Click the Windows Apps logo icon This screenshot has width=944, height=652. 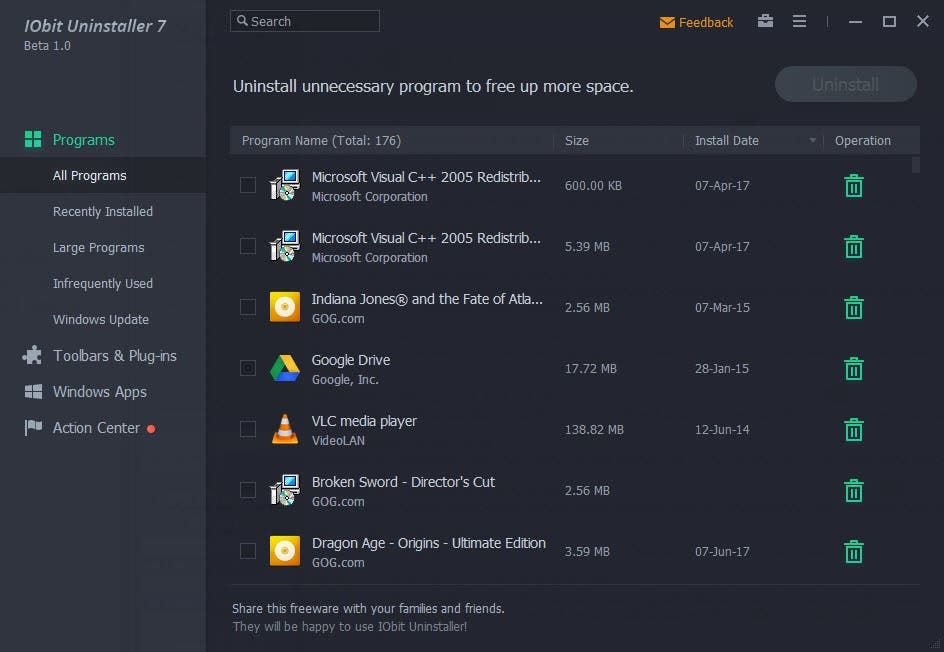[x=33, y=391]
